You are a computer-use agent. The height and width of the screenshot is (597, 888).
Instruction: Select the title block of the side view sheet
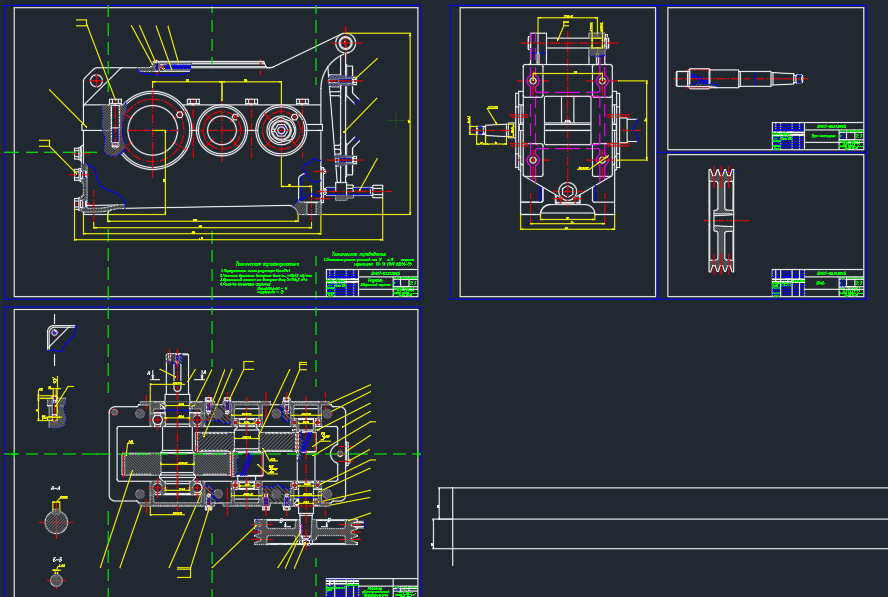point(372,283)
